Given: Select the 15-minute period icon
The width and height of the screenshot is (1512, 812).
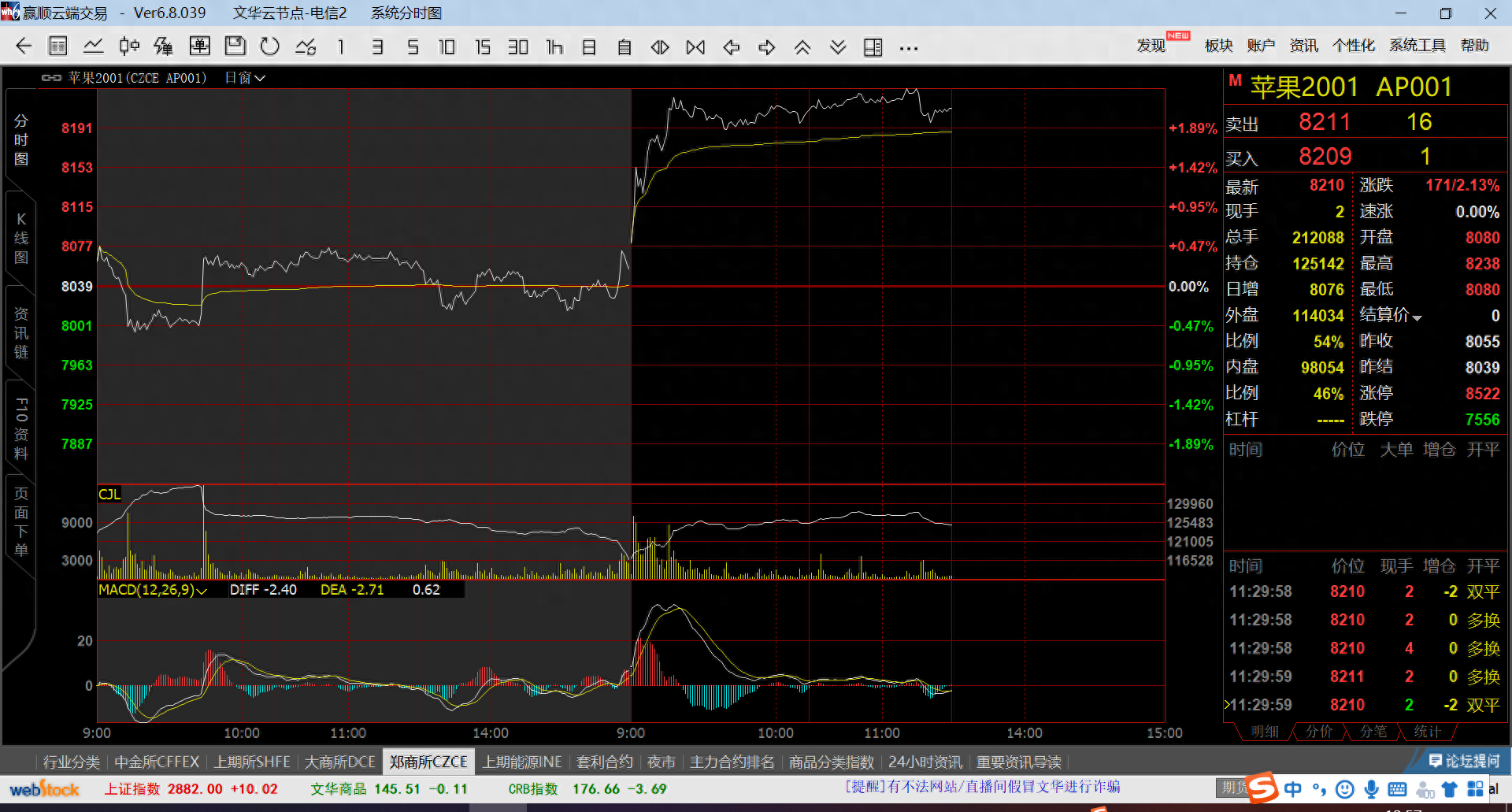Looking at the screenshot, I should [x=483, y=47].
